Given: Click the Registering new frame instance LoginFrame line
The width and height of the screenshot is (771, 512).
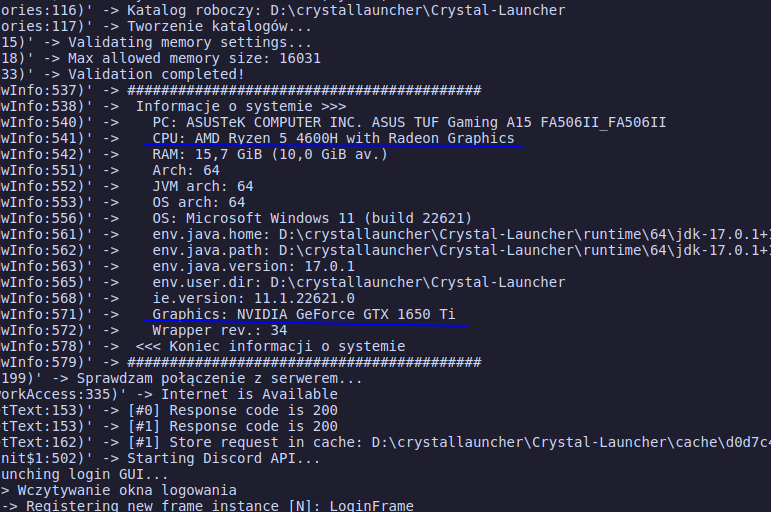Looking at the screenshot, I should (x=220, y=505).
